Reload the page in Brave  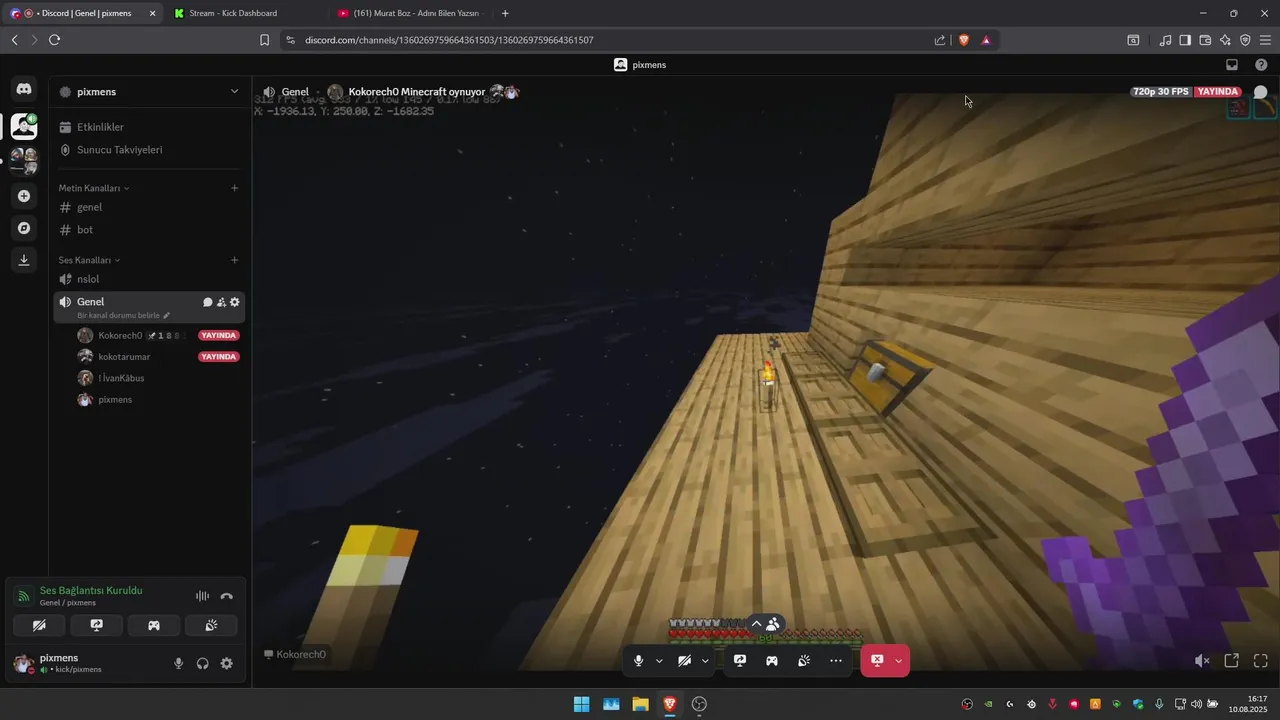pyautogui.click(x=54, y=40)
